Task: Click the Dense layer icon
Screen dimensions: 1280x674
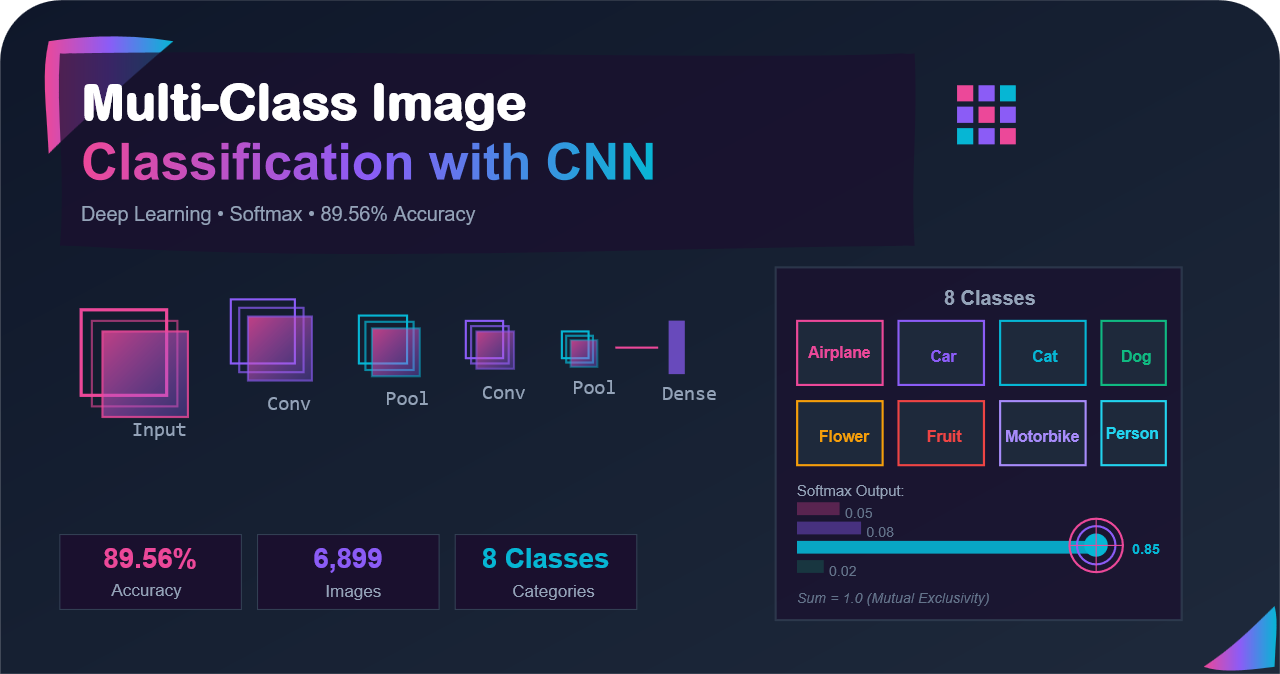Action: pyautogui.click(x=676, y=345)
